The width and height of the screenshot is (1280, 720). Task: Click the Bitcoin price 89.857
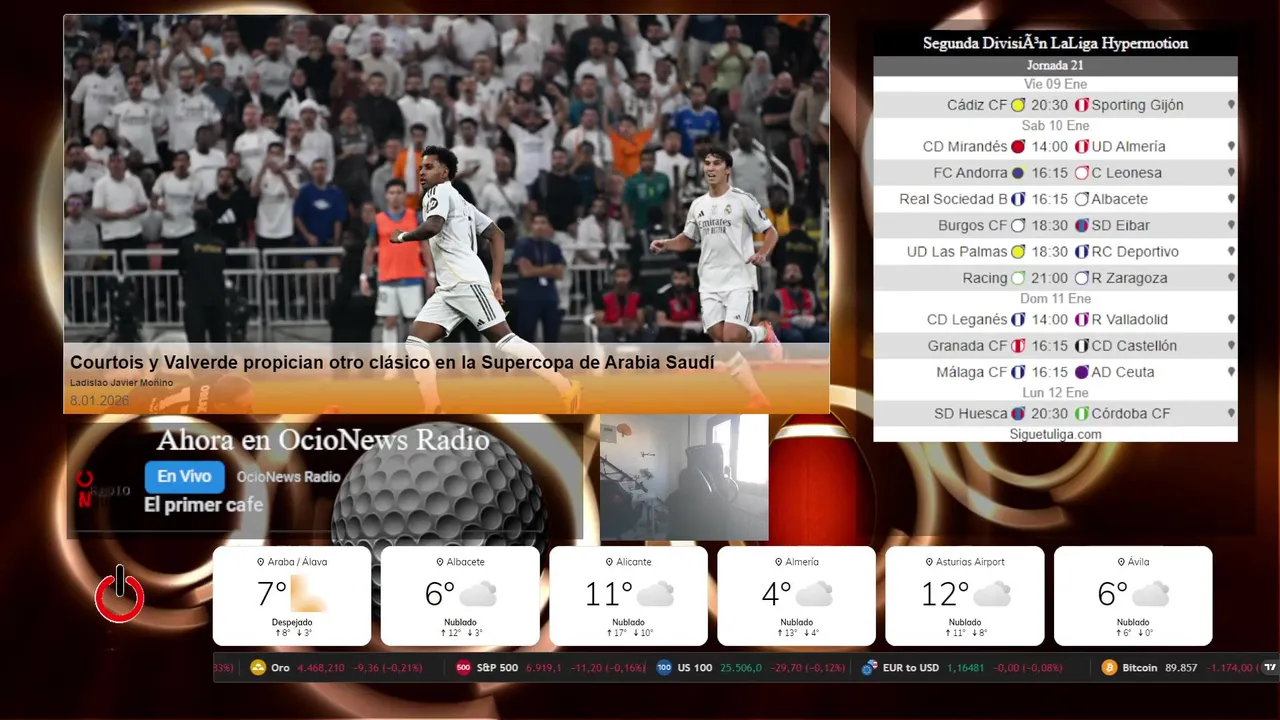tap(1181, 668)
